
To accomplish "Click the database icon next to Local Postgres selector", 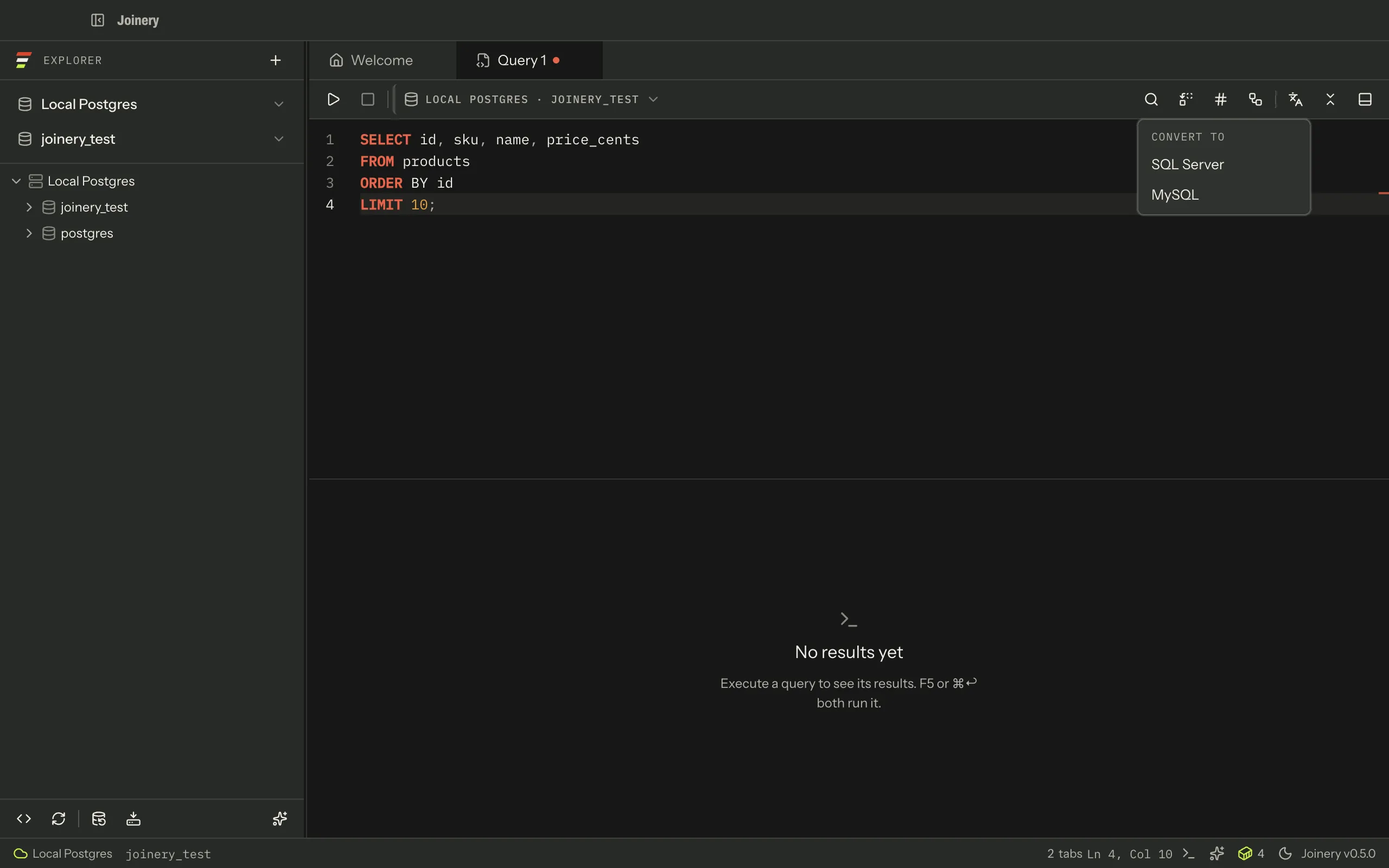I will pos(24,104).
